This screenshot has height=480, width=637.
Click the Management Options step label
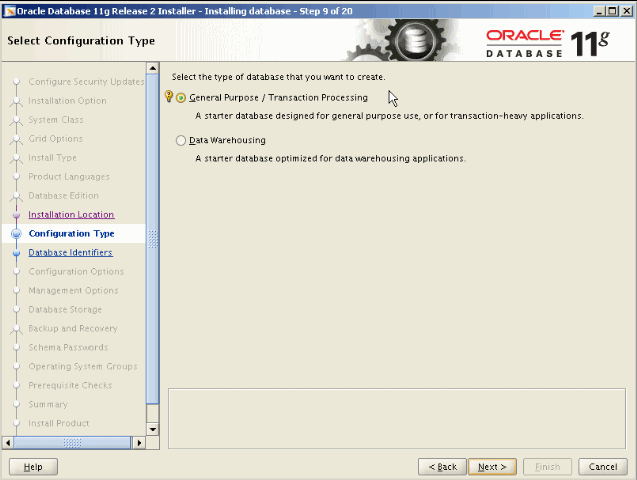coord(73,291)
